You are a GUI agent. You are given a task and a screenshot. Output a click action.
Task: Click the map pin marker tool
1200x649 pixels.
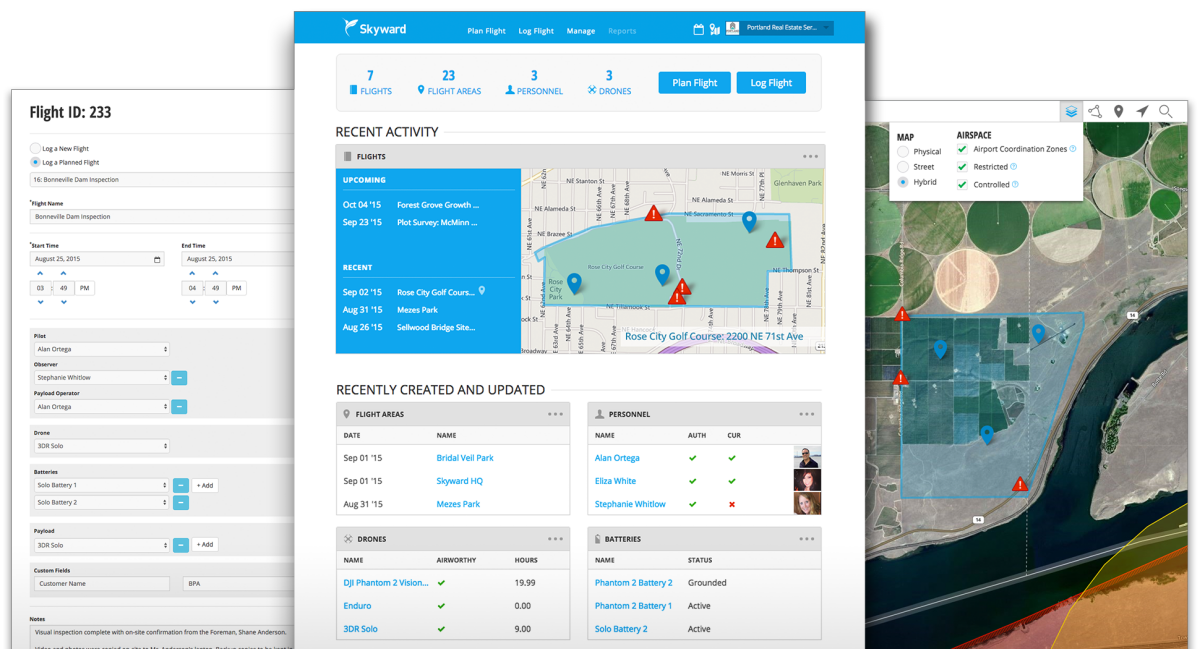click(1119, 112)
